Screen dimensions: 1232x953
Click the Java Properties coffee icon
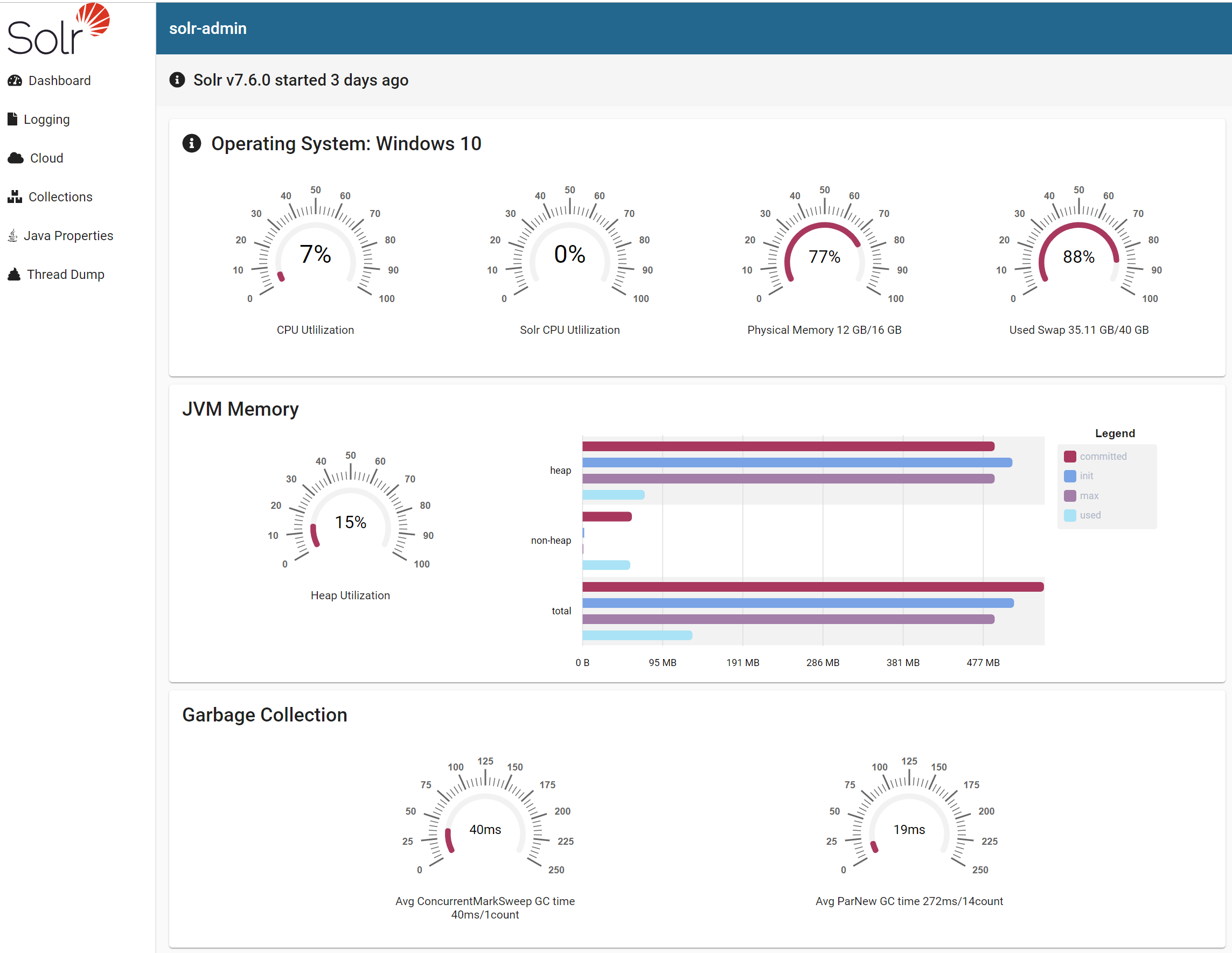pyautogui.click(x=12, y=236)
